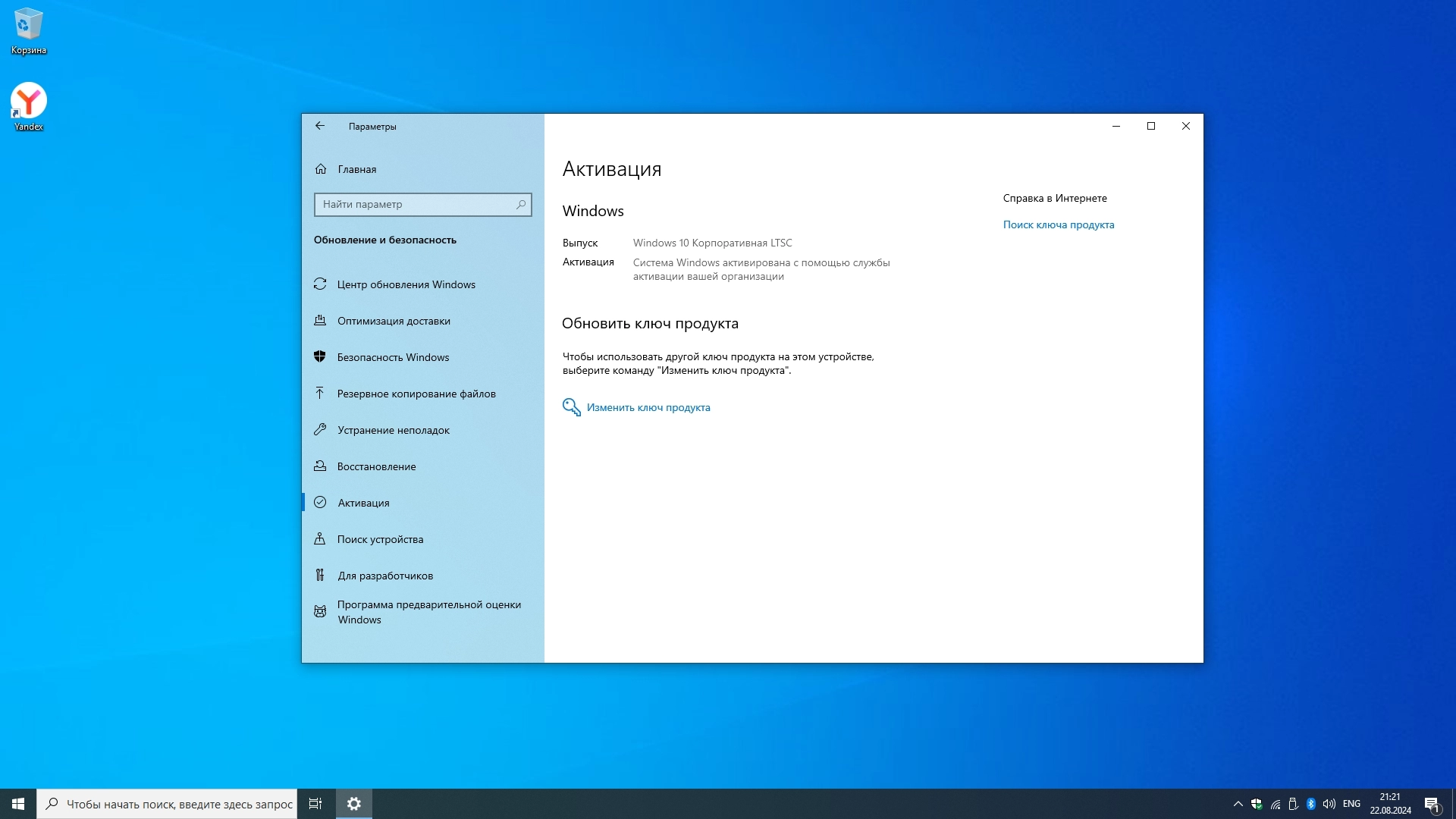Open the Главная home page
1456x819 pixels.
point(356,169)
